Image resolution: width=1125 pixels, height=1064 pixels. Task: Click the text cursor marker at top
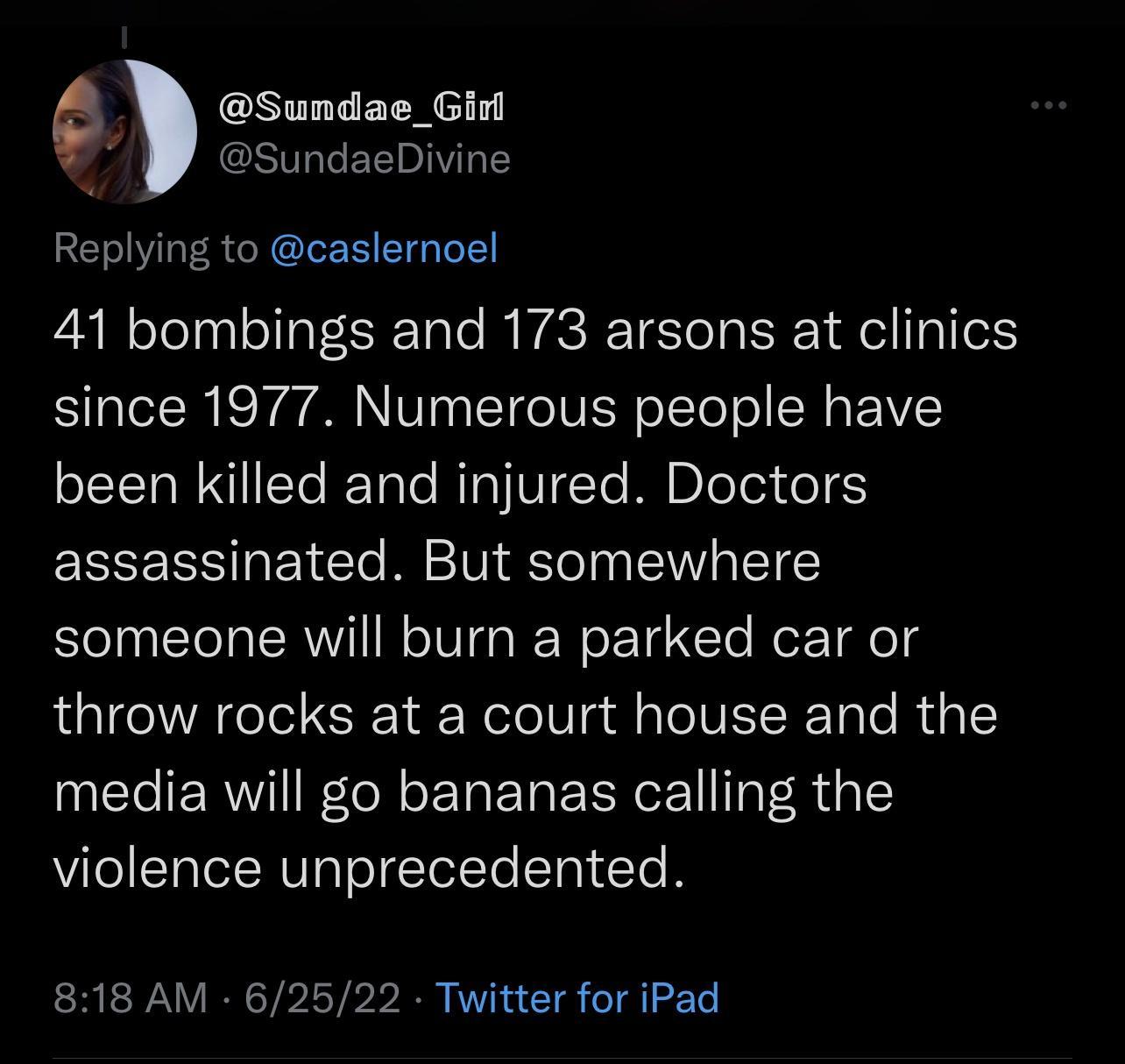(124, 35)
